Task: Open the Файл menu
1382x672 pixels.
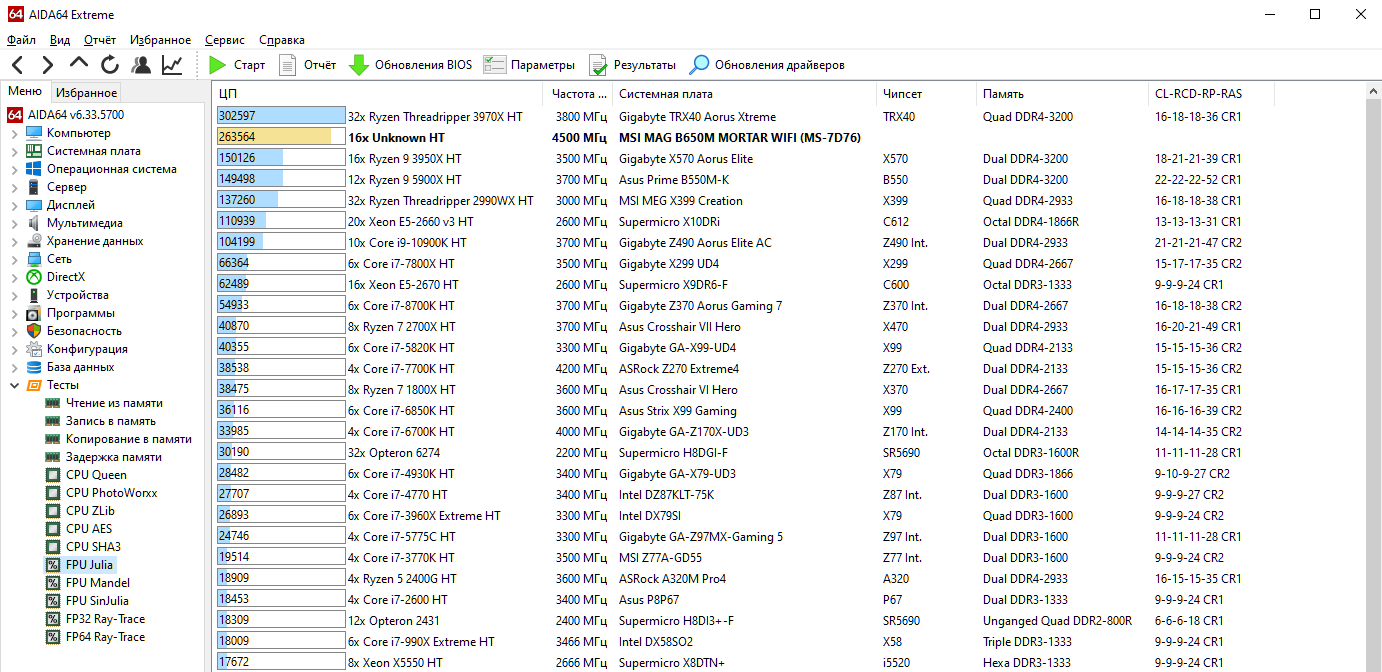Action: pos(21,40)
